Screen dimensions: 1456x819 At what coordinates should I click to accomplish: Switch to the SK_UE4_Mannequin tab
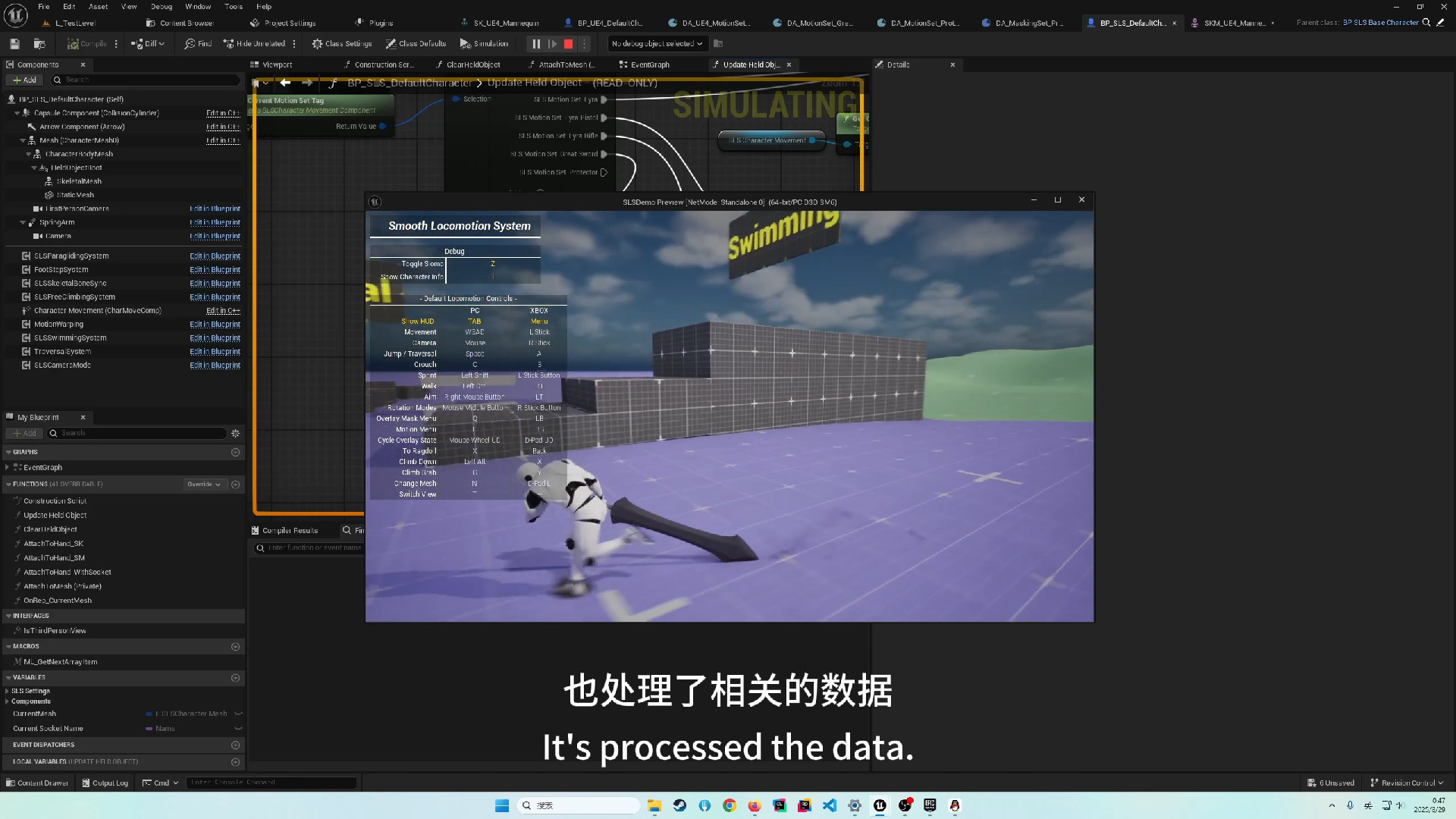pos(506,23)
